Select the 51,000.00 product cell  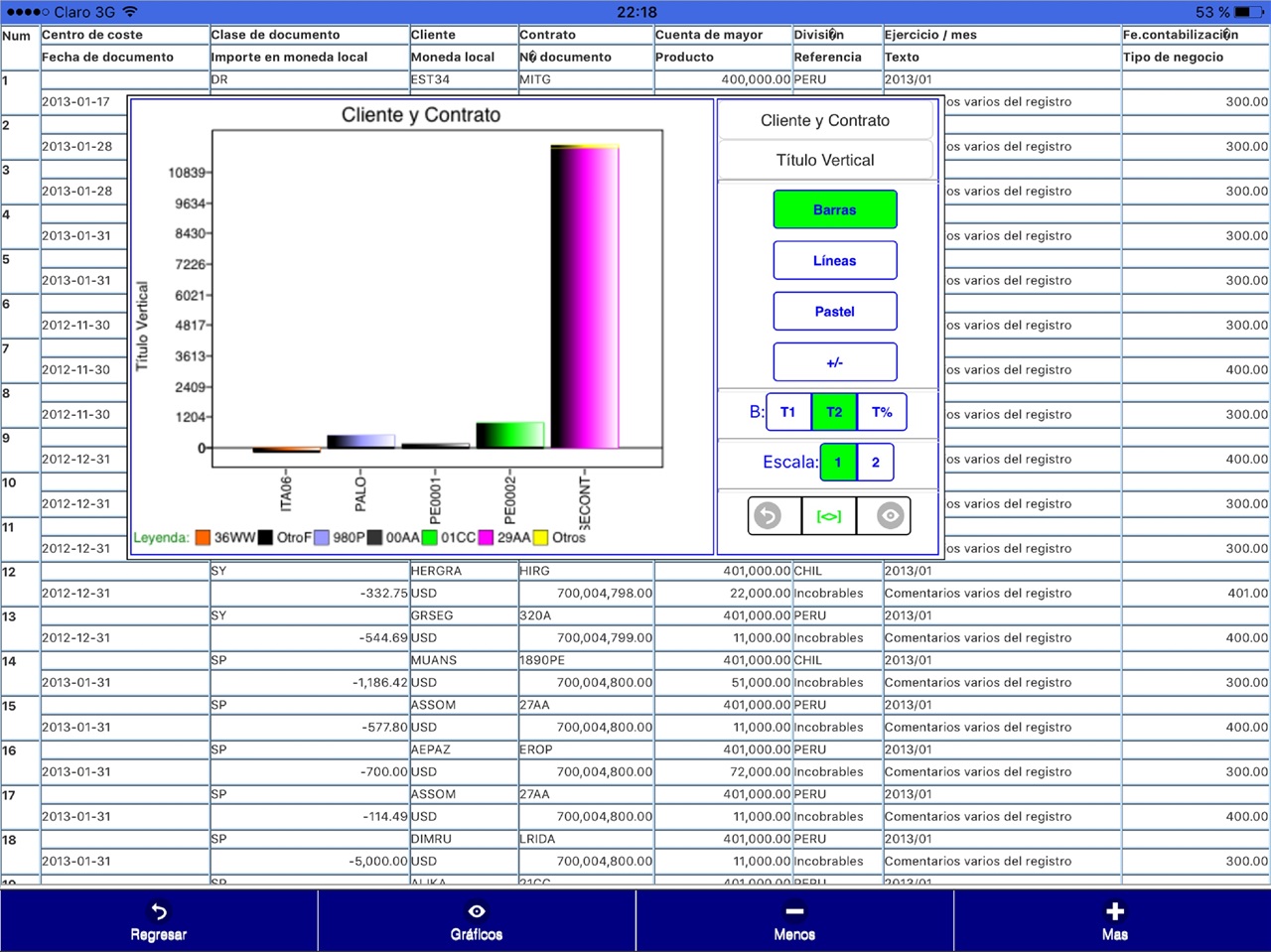[x=723, y=683]
